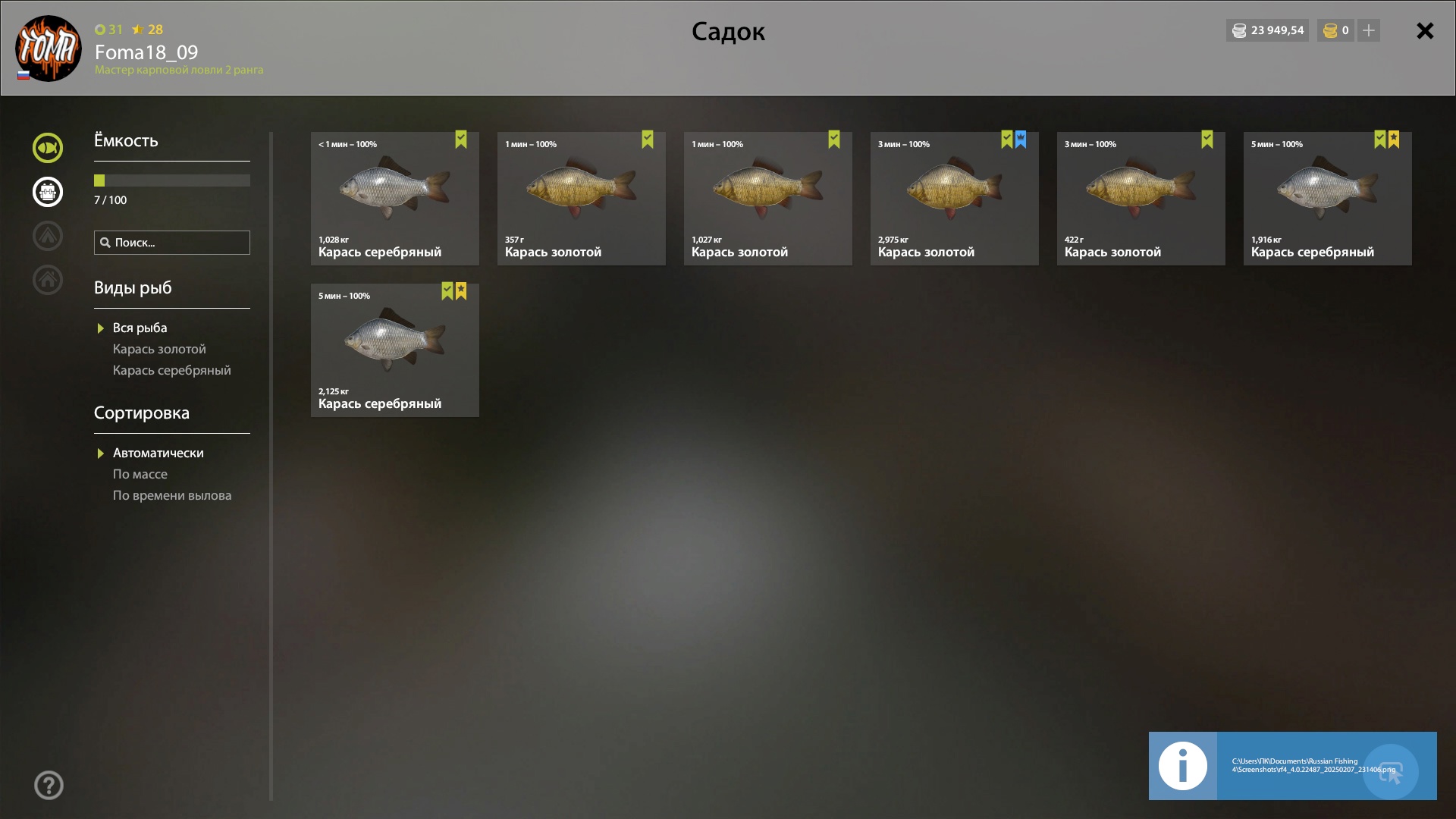Open the fish keepnet sidebar icon
The width and height of the screenshot is (1456, 819).
(47, 148)
